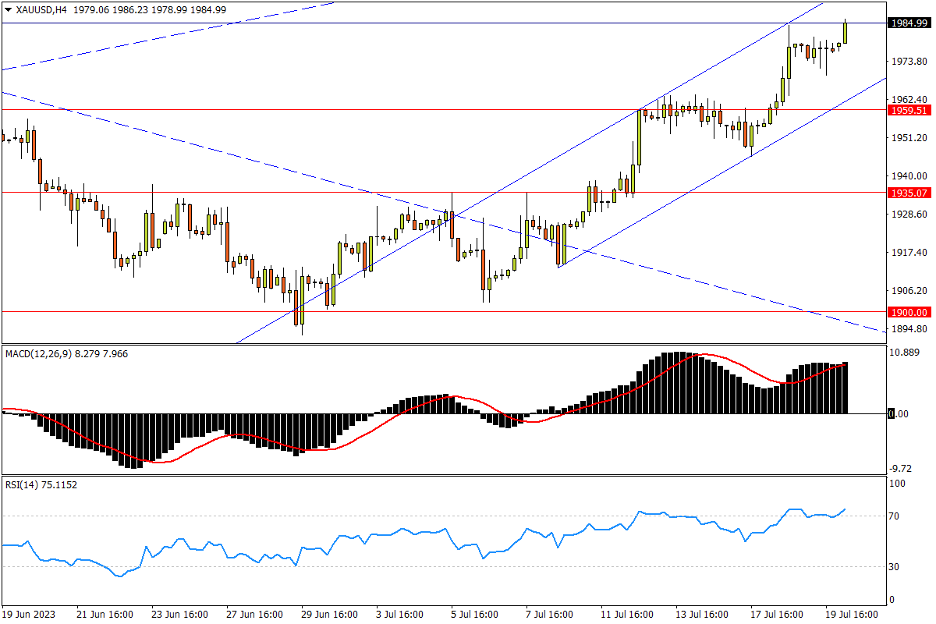
Task: Click the red 1935.07 price level tag
Action: click(910, 192)
